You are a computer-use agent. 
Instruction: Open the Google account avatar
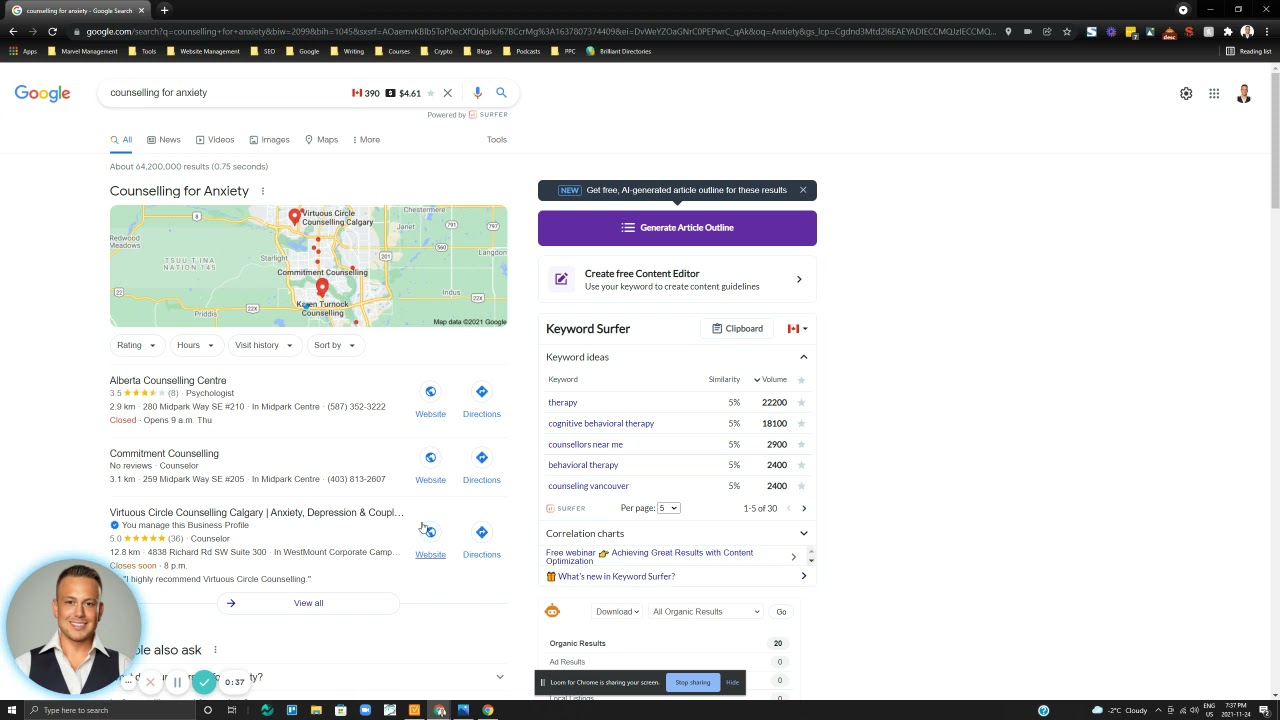[x=1244, y=94]
